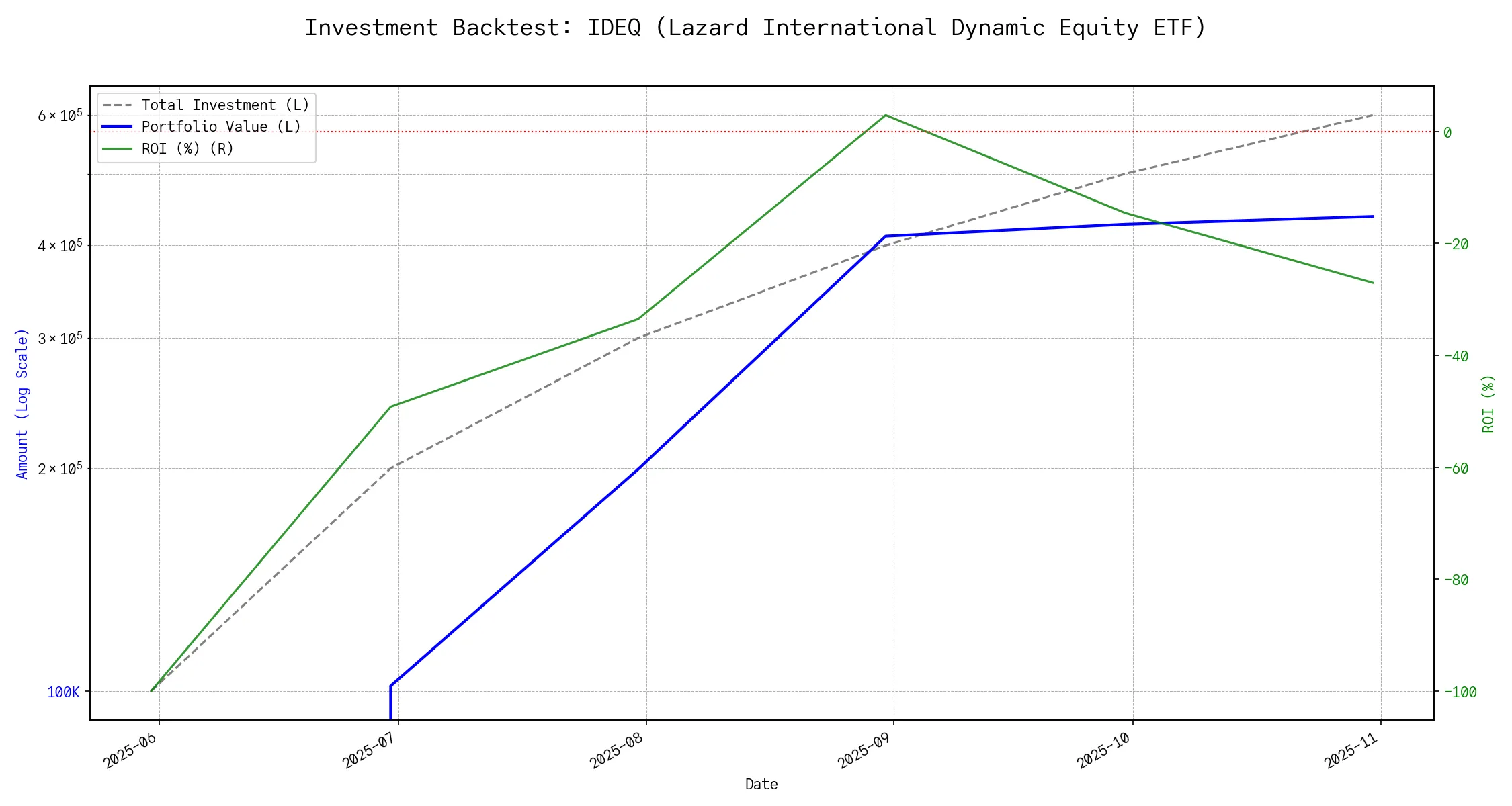
Task: Click the -60 right axis tick label
Action: (x=1456, y=468)
